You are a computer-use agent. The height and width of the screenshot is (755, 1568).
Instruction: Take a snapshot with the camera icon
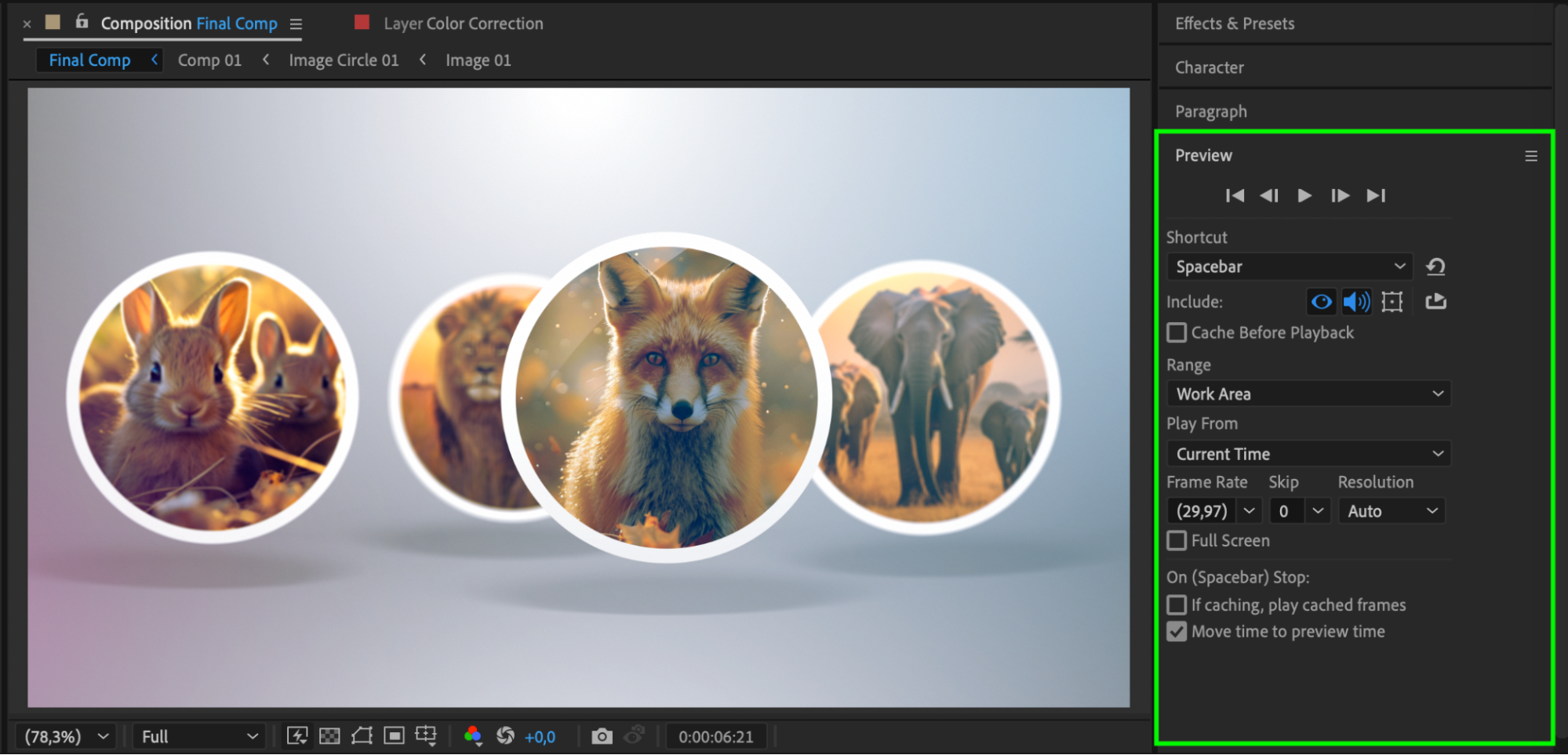point(602,736)
